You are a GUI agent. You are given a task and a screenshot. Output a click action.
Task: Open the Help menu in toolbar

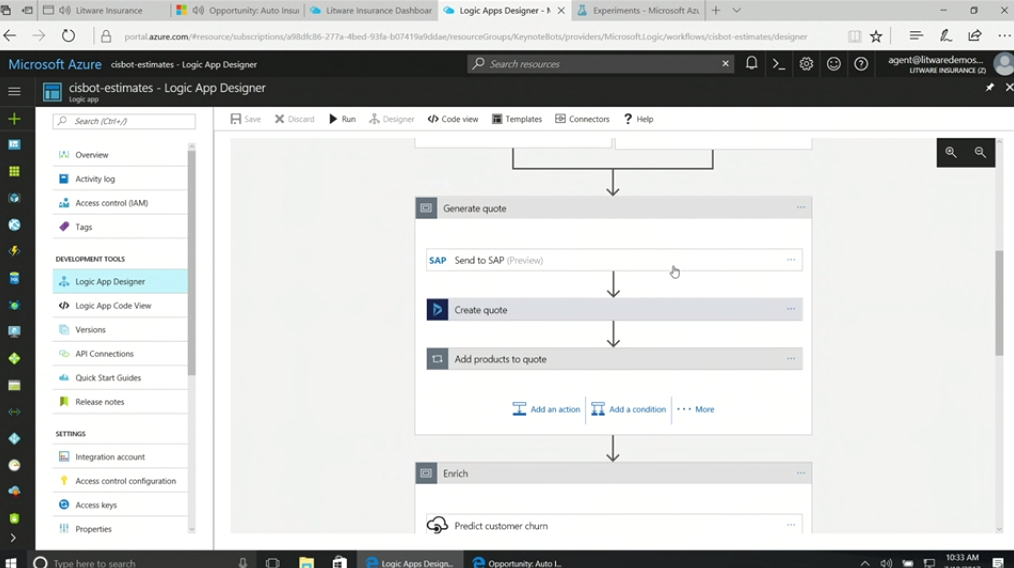point(638,119)
